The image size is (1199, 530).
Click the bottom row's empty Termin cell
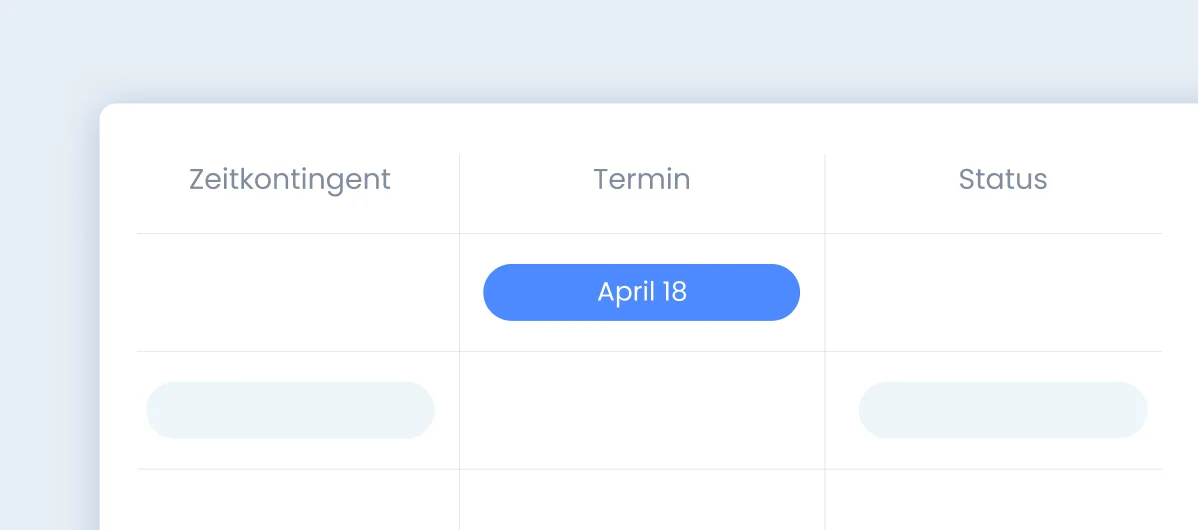642,499
